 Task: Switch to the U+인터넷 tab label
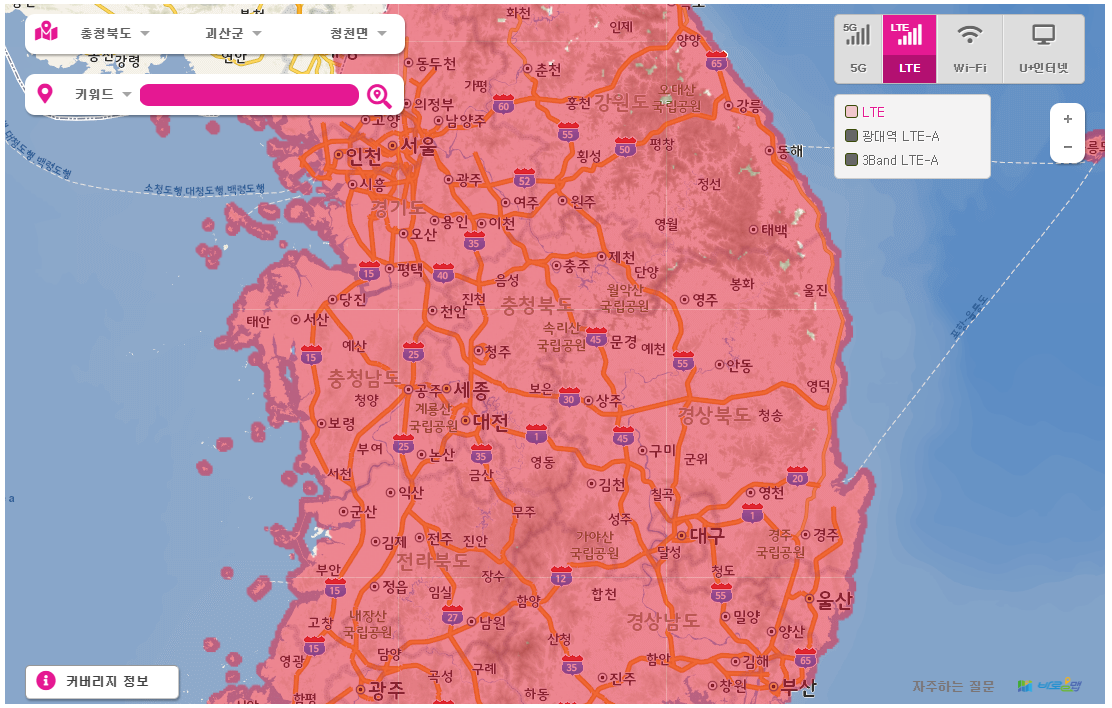[x=1043, y=68]
